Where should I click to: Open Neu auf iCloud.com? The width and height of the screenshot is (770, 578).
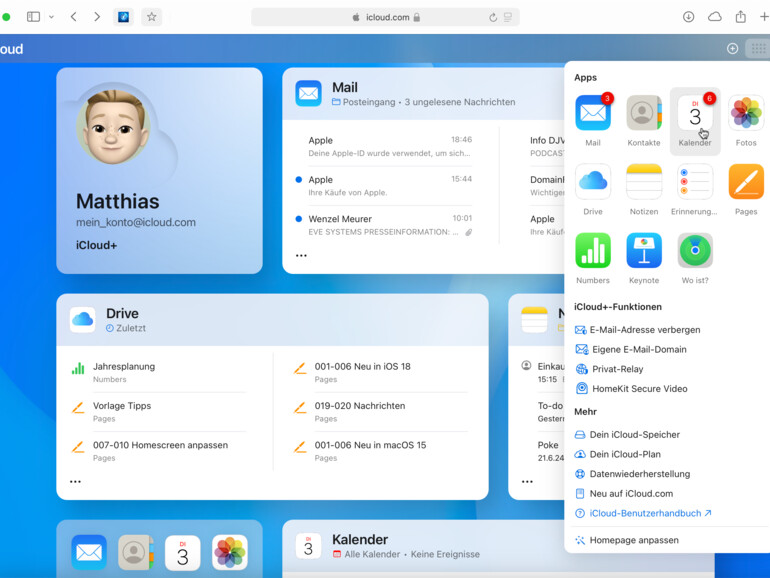(x=624, y=494)
